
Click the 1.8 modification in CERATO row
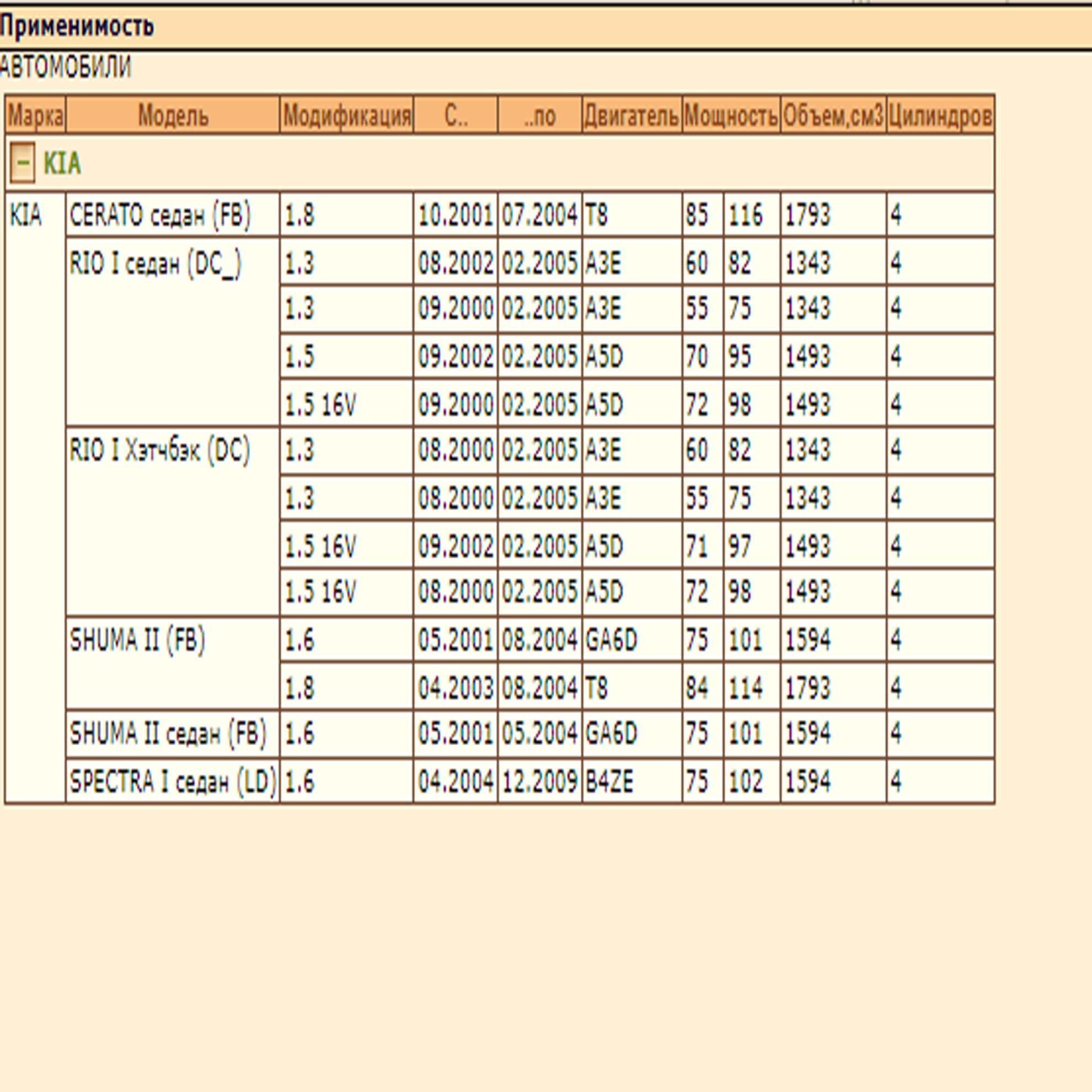point(346,214)
